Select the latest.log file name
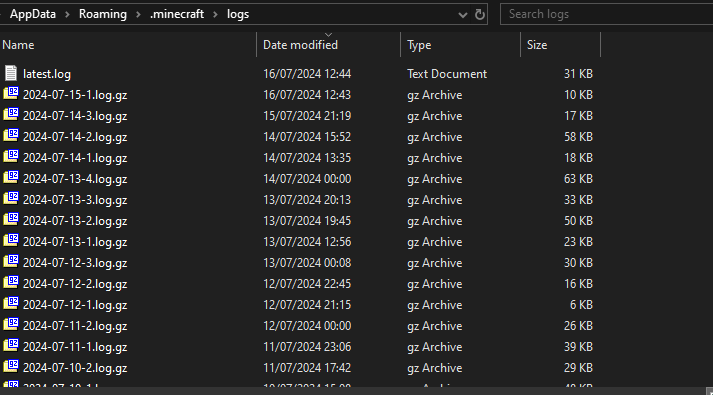This screenshot has width=713, height=395. tap(47, 74)
